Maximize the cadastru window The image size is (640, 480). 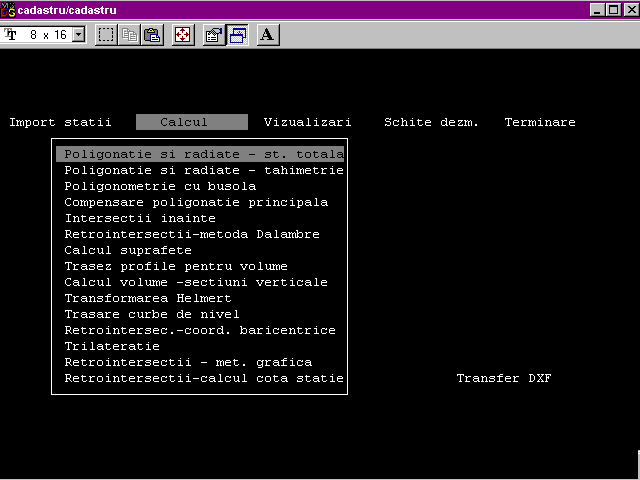point(613,10)
